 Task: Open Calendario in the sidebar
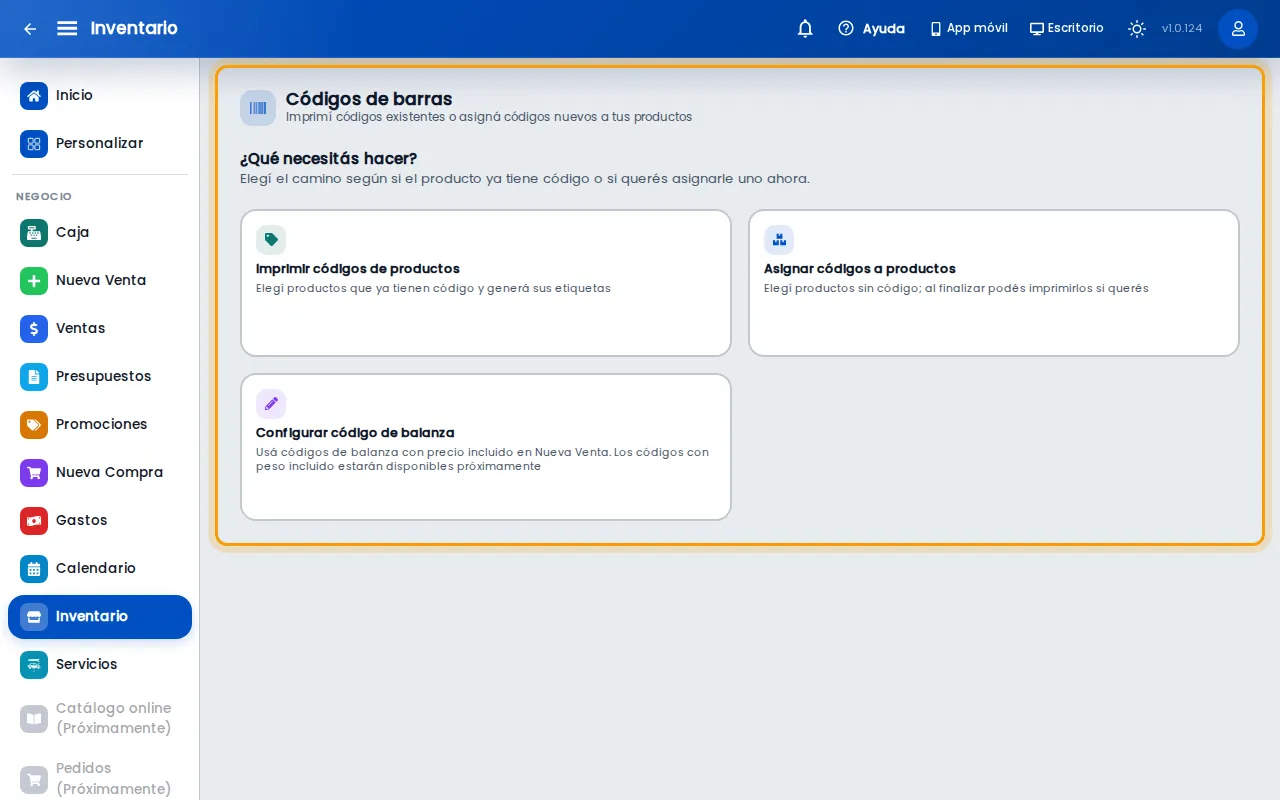tap(100, 569)
